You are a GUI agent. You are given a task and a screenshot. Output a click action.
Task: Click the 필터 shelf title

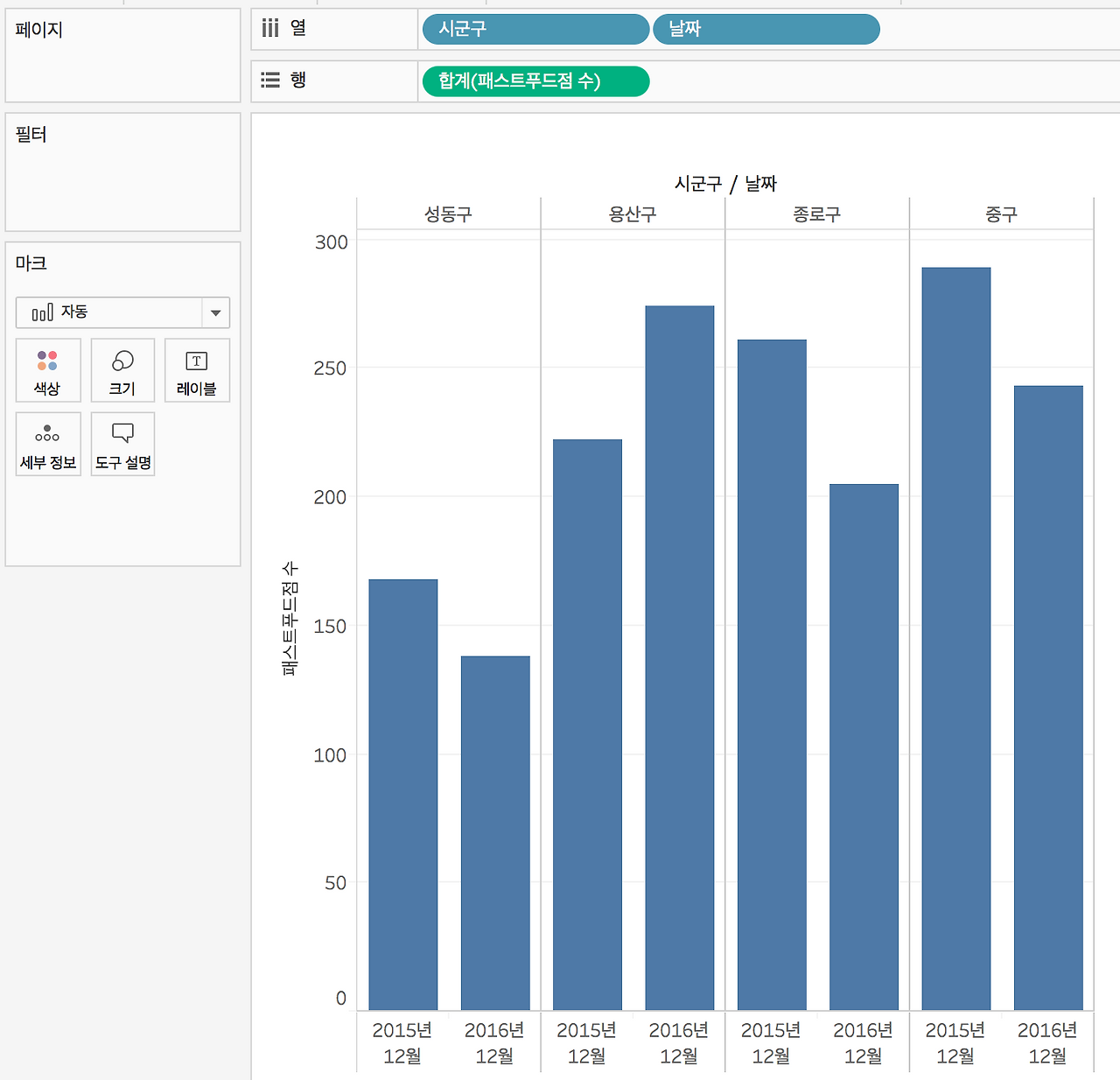point(31,135)
